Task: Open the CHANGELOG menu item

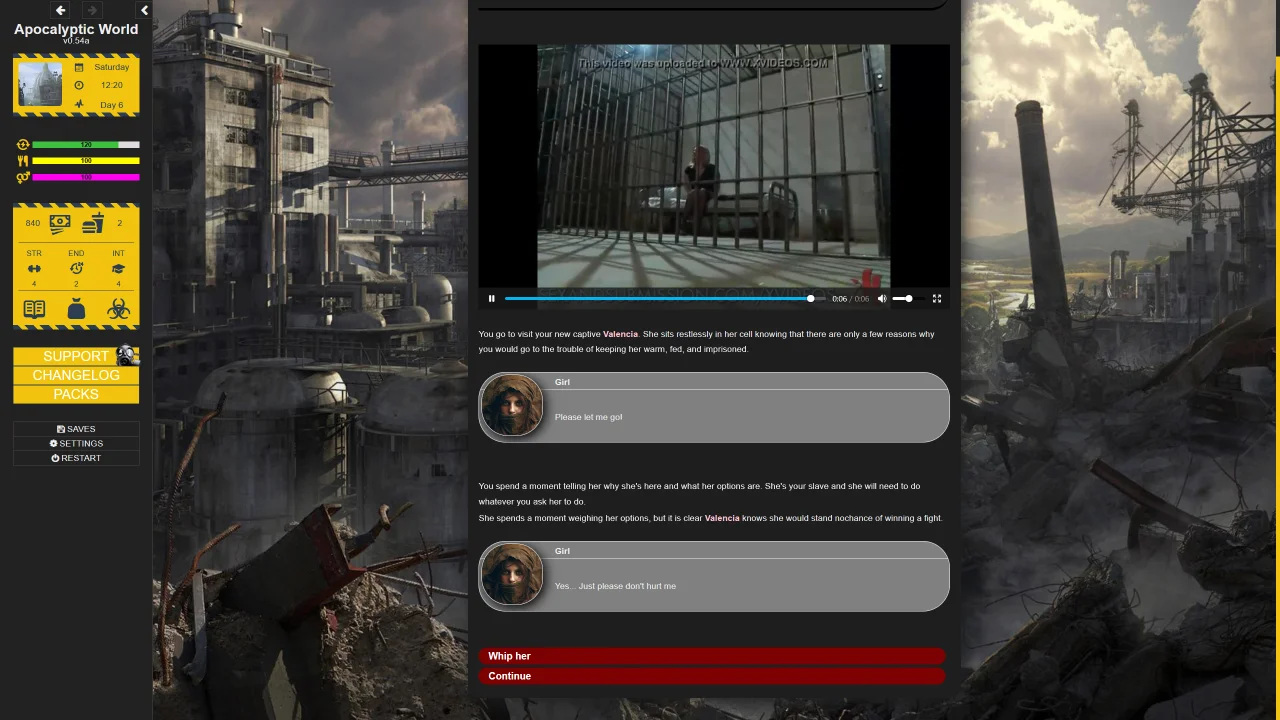Action: 76,375
